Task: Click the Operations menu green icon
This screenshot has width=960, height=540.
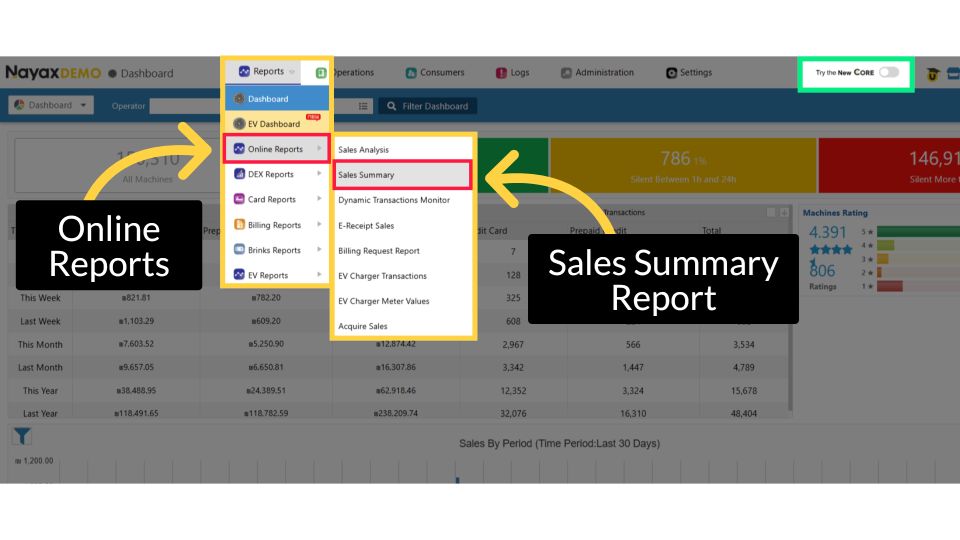Action: [320, 73]
